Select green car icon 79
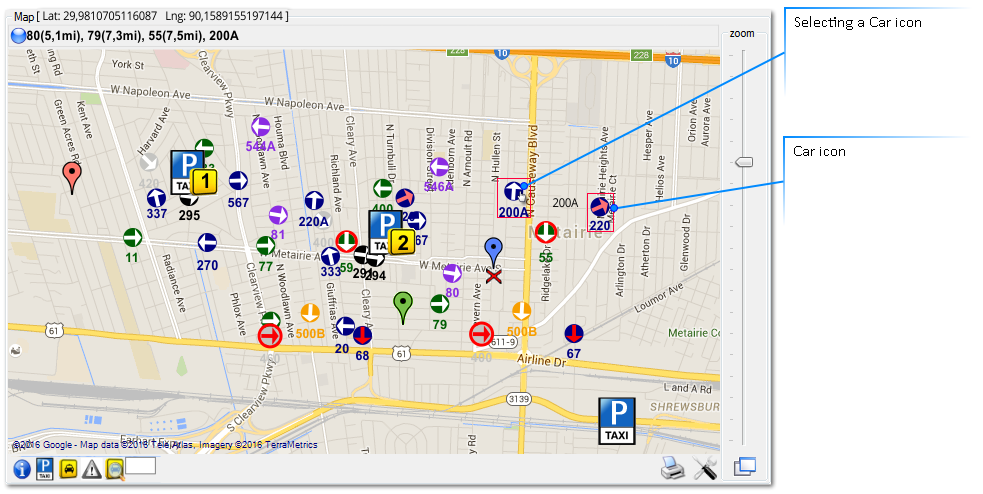 tap(439, 304)
